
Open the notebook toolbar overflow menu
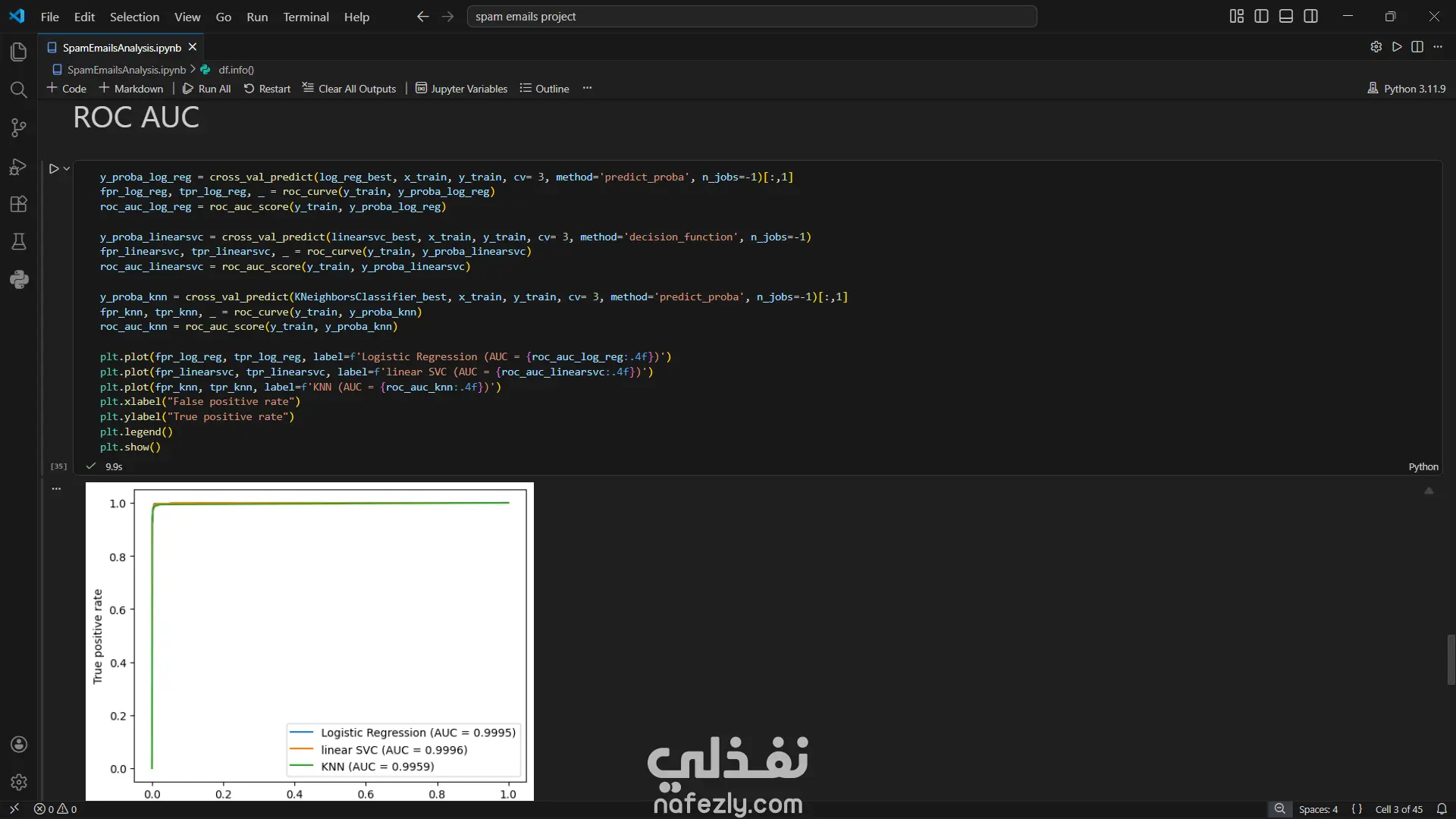click(587, 89)
